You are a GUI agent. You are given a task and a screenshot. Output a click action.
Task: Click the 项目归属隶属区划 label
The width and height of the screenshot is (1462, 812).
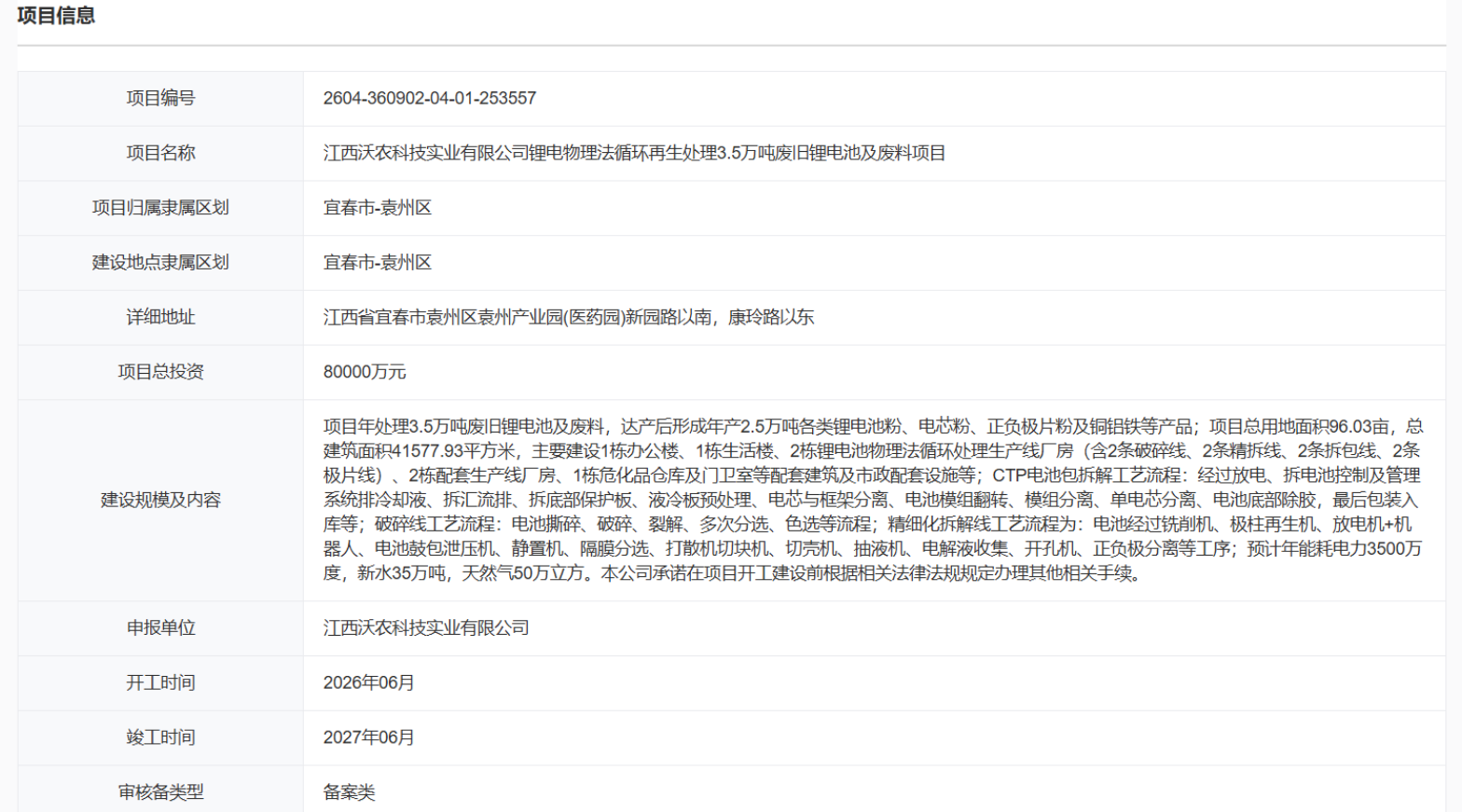tap(160, 208)
